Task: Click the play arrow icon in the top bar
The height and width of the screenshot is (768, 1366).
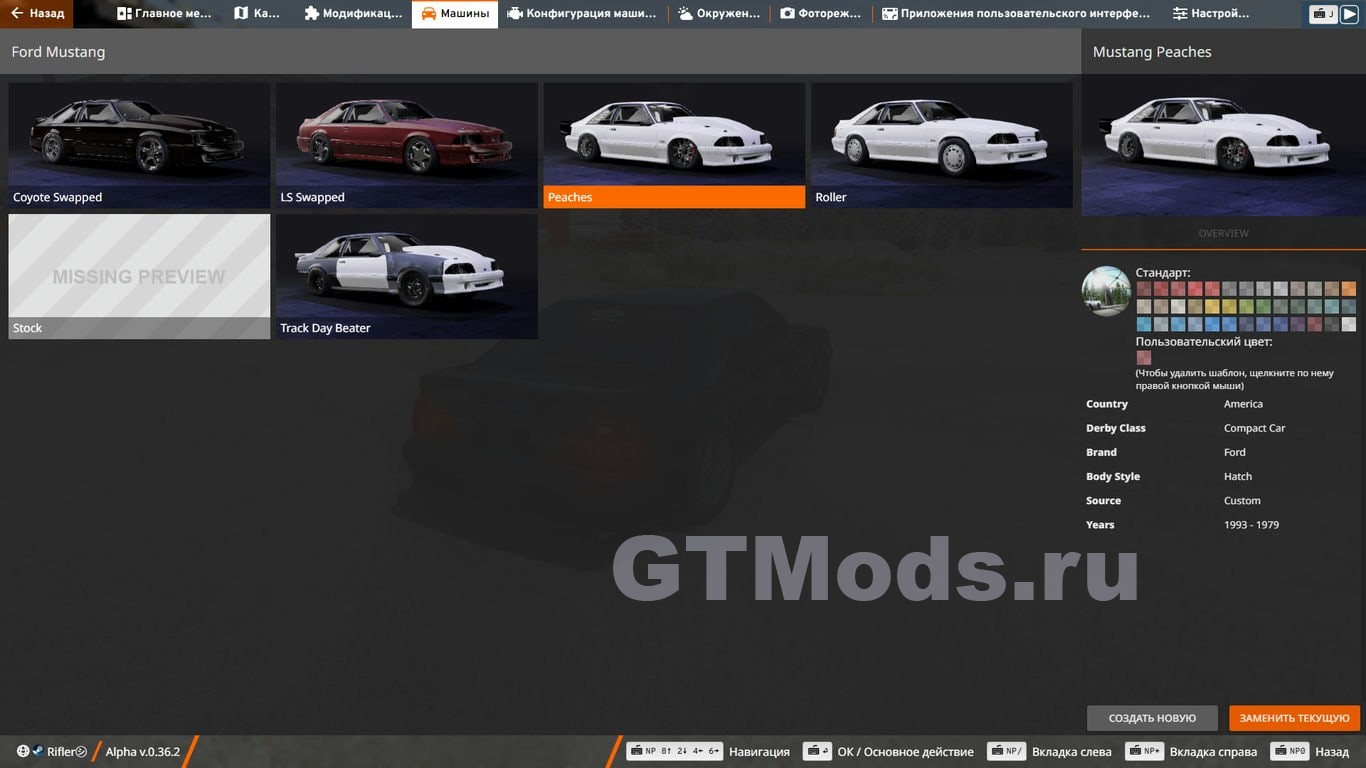Action: (x=1351, y=14)
